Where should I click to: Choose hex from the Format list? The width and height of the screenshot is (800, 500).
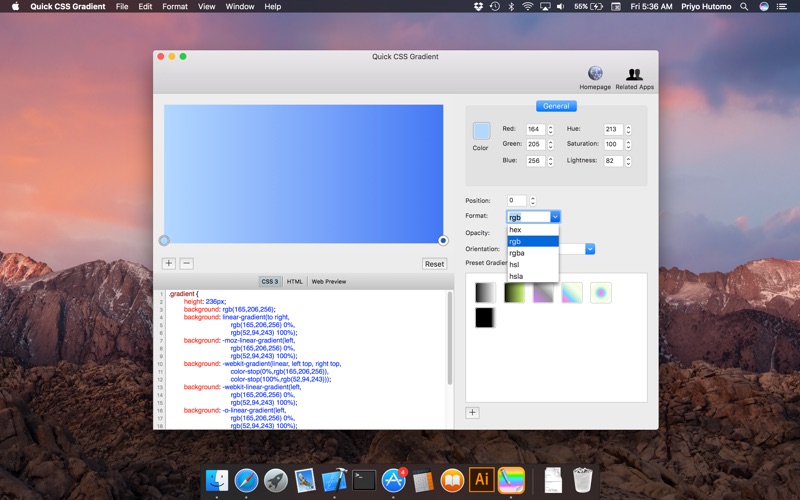tap(516, 230)
